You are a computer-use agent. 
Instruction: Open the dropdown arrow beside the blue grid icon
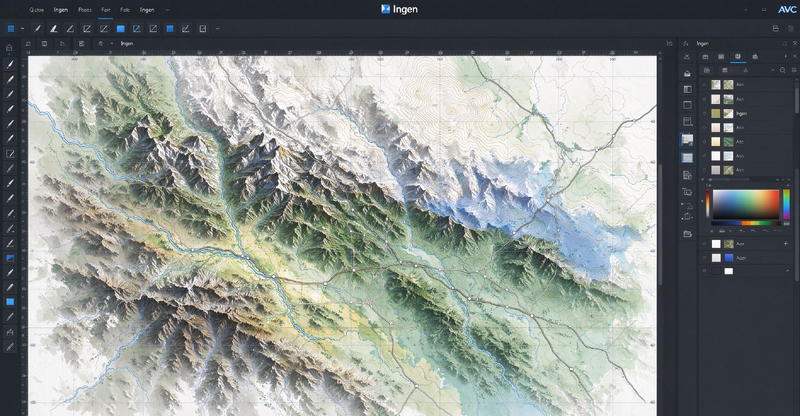click(22, 29)
